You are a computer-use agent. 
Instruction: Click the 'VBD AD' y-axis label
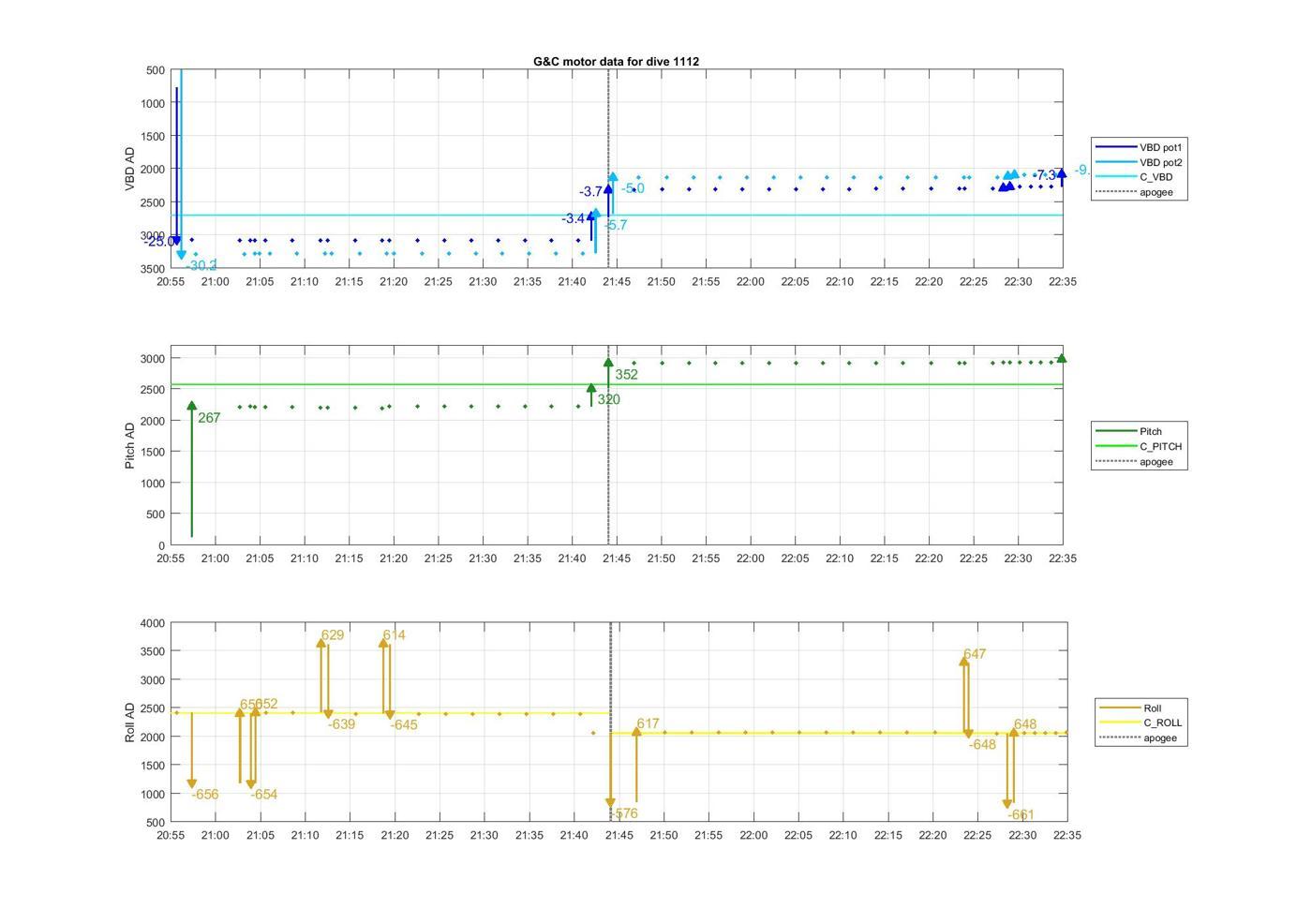pos(130,170)
